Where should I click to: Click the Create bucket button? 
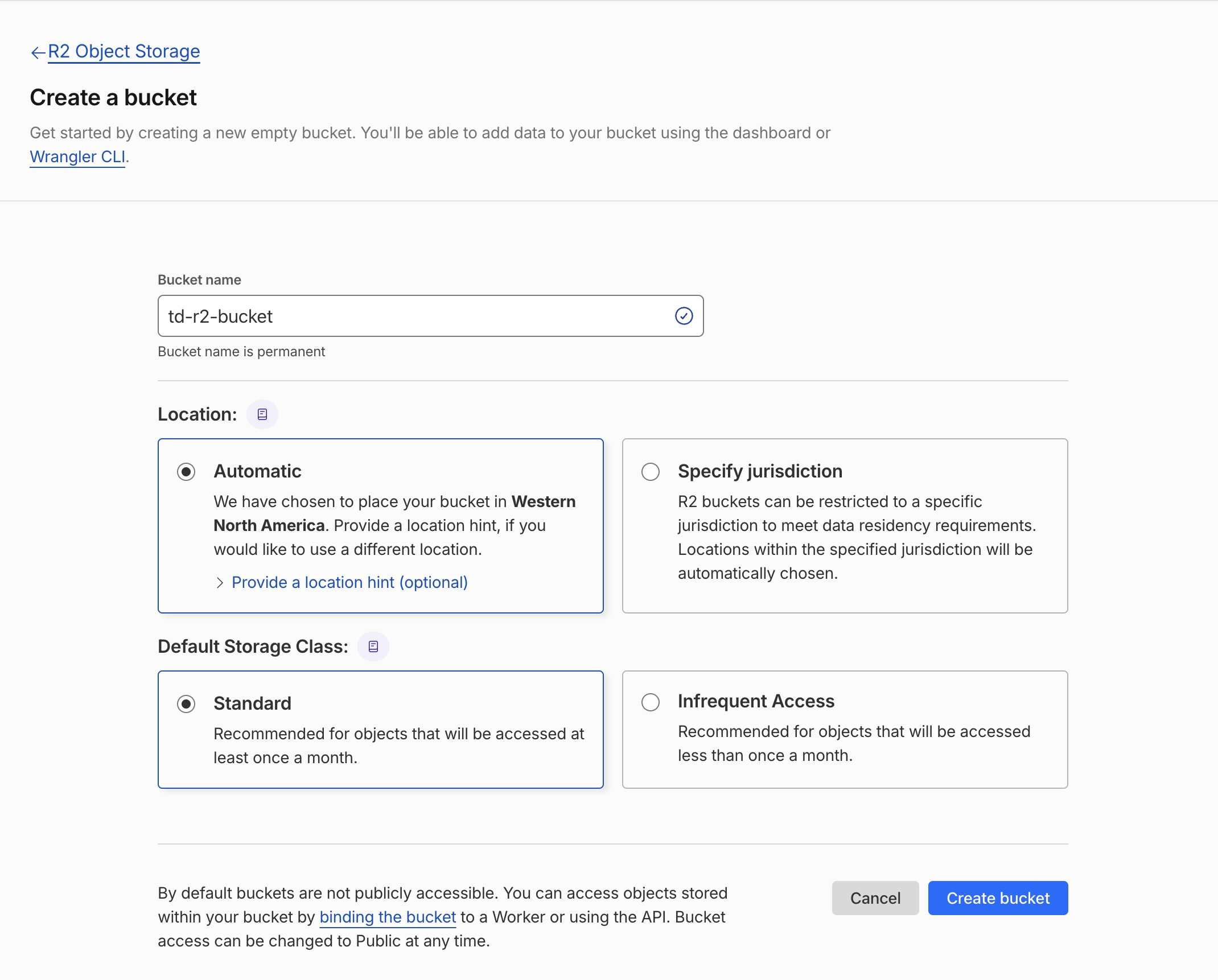(998, 898)
